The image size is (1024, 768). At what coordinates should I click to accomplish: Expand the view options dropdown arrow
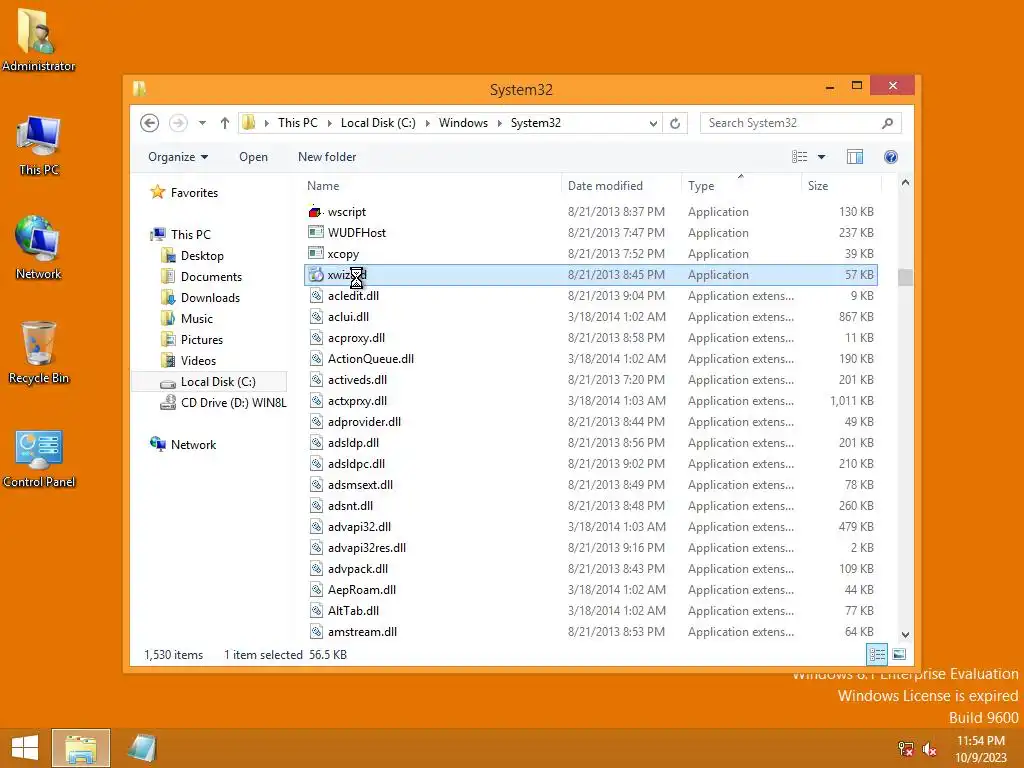822,157
